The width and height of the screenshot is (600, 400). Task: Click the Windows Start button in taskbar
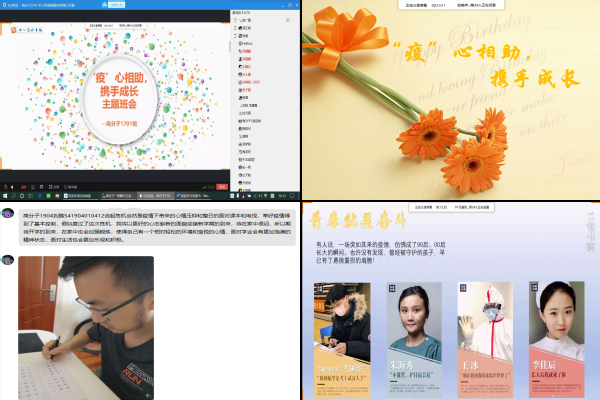click(4, 196)
